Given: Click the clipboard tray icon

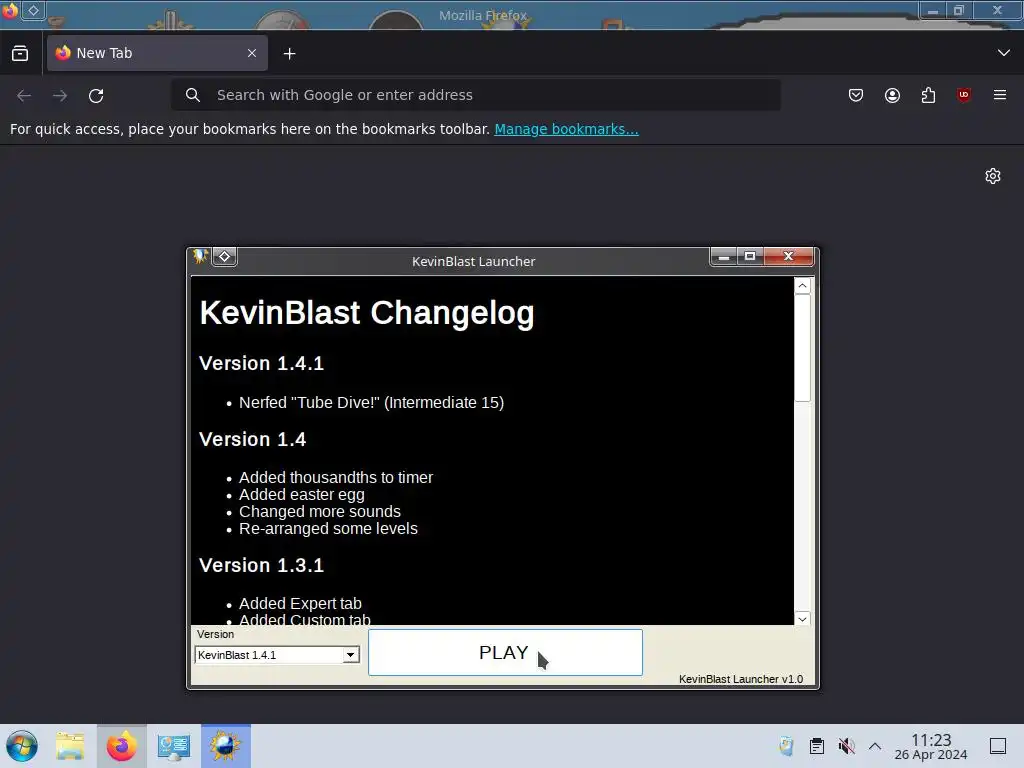Looking at the screenshot, I should (816, 746).
